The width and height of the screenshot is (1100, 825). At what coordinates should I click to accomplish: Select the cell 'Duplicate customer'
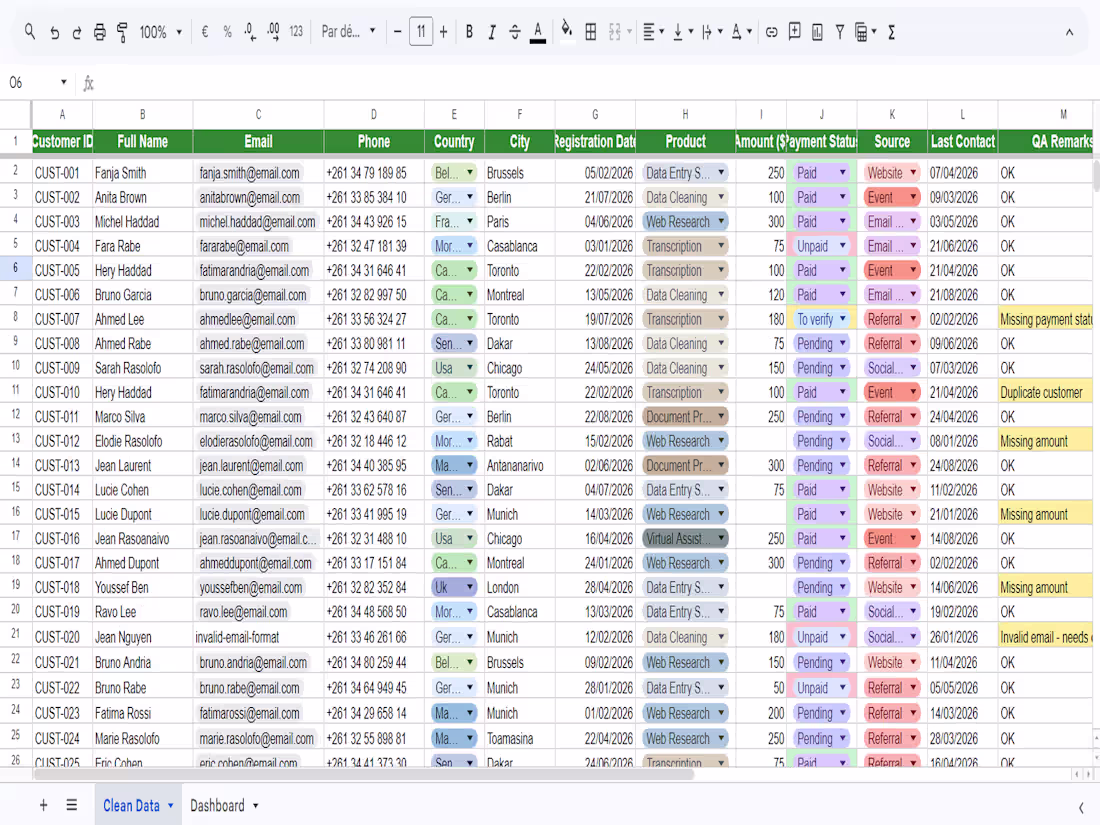pyautogui.click(x=1045, y=393)
